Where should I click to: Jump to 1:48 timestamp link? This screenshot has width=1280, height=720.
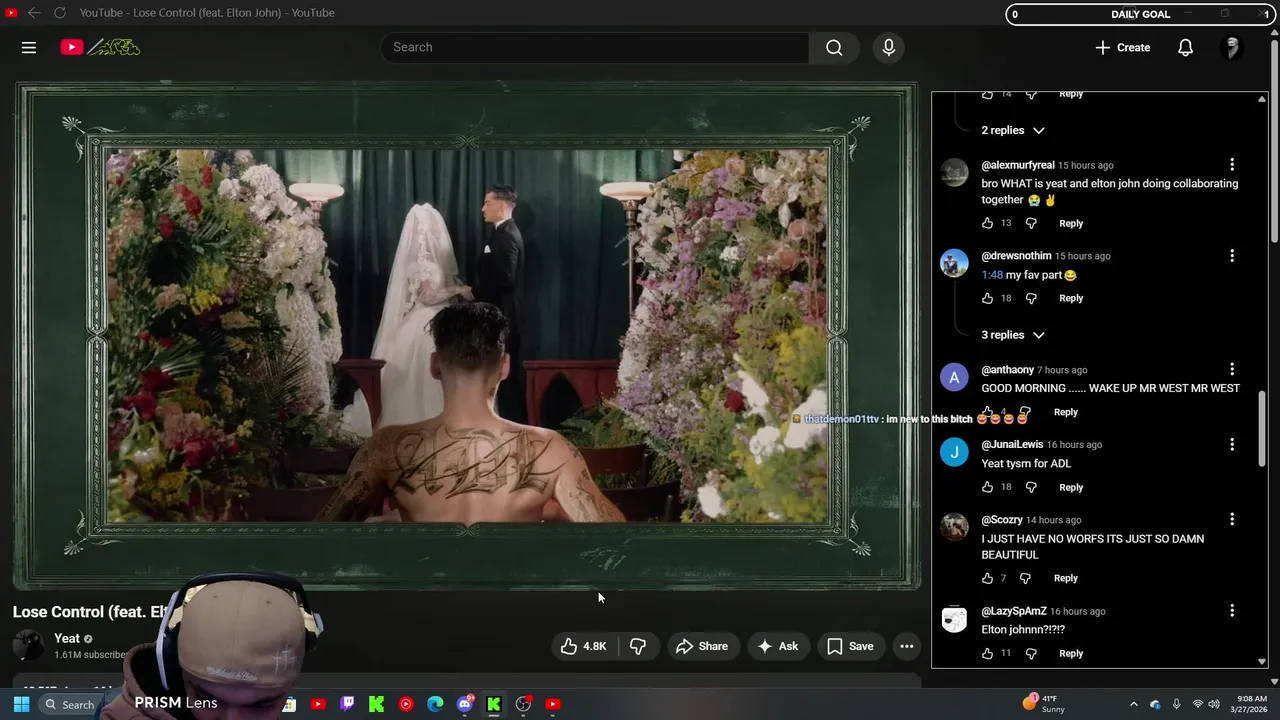tap(992, 275)
